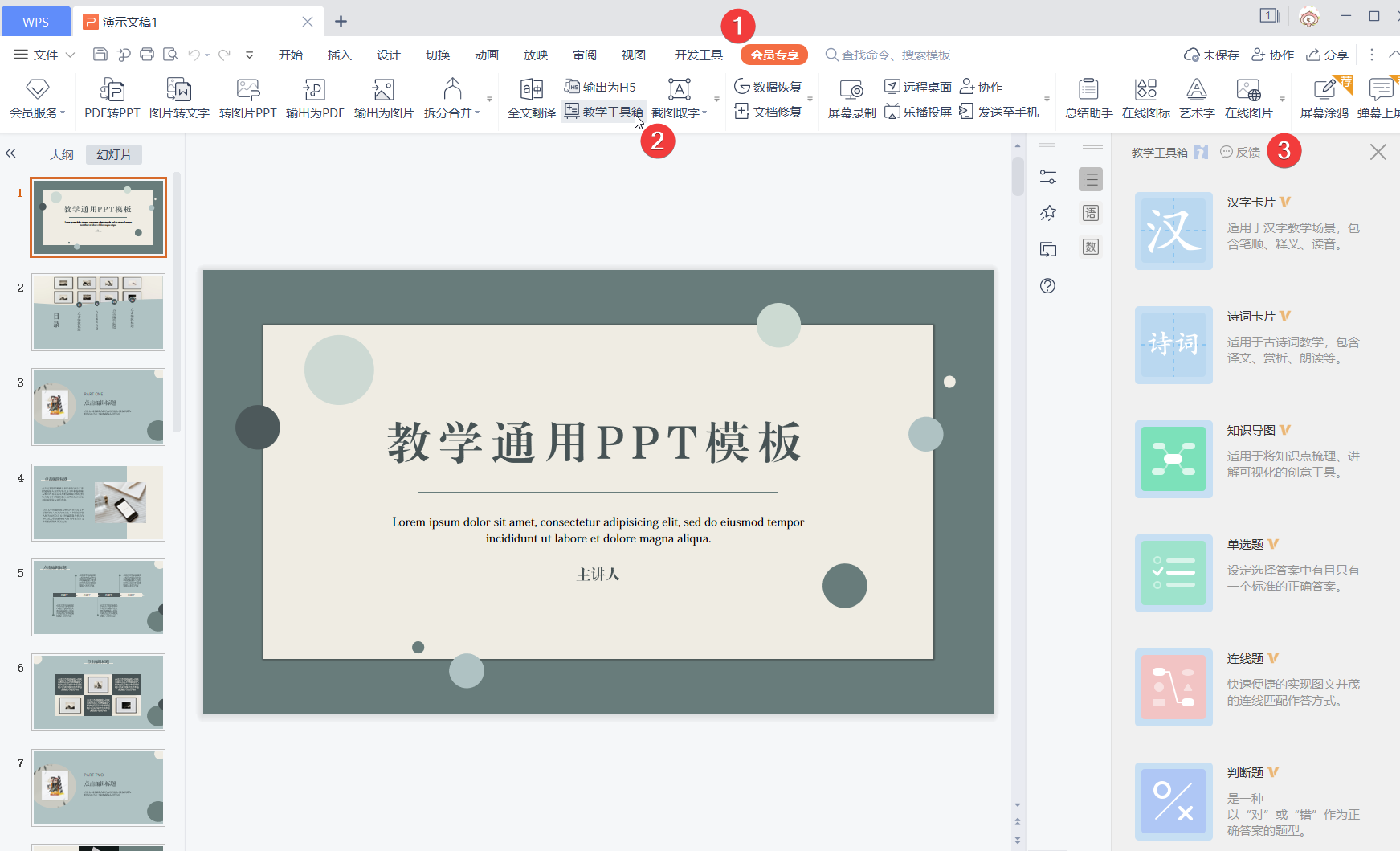Choose the 连线题 matching tool

(x=1247, y=687)
